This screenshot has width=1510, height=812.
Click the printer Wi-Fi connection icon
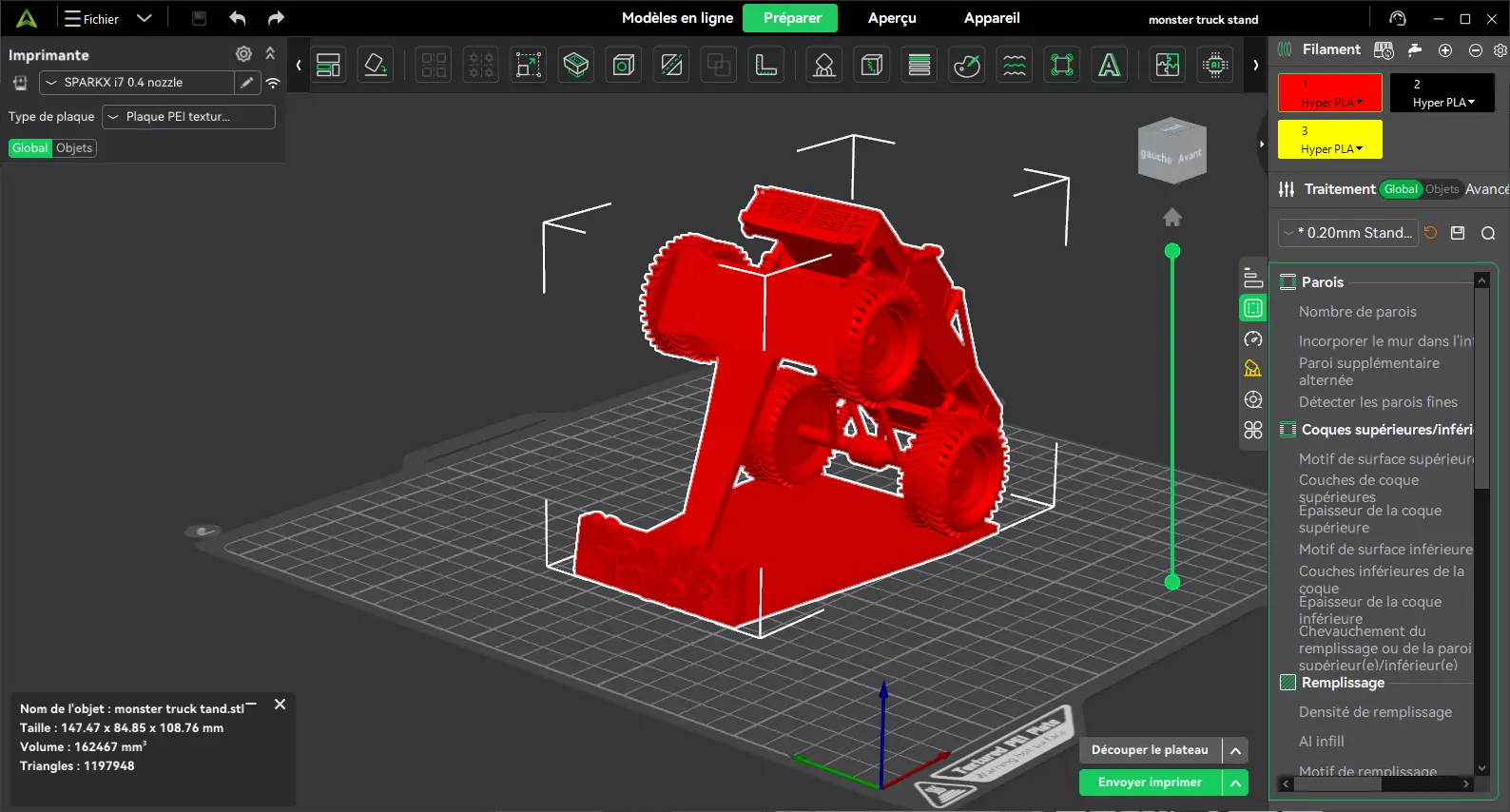tap(273, 83)
